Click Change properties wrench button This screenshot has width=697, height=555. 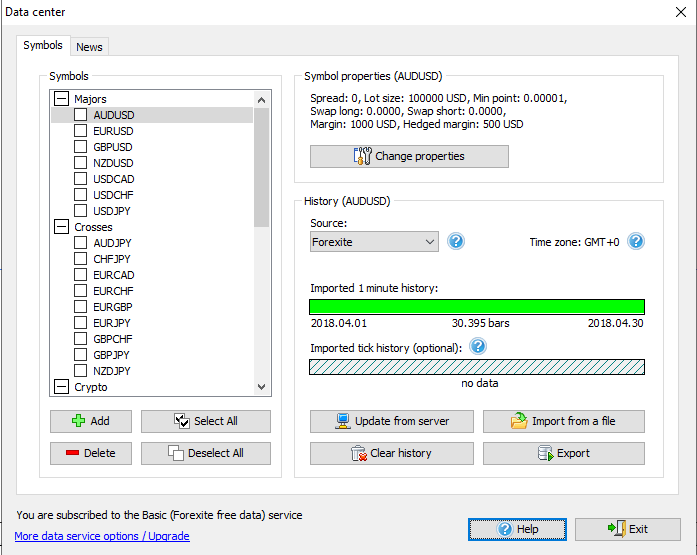click(409, 156)
